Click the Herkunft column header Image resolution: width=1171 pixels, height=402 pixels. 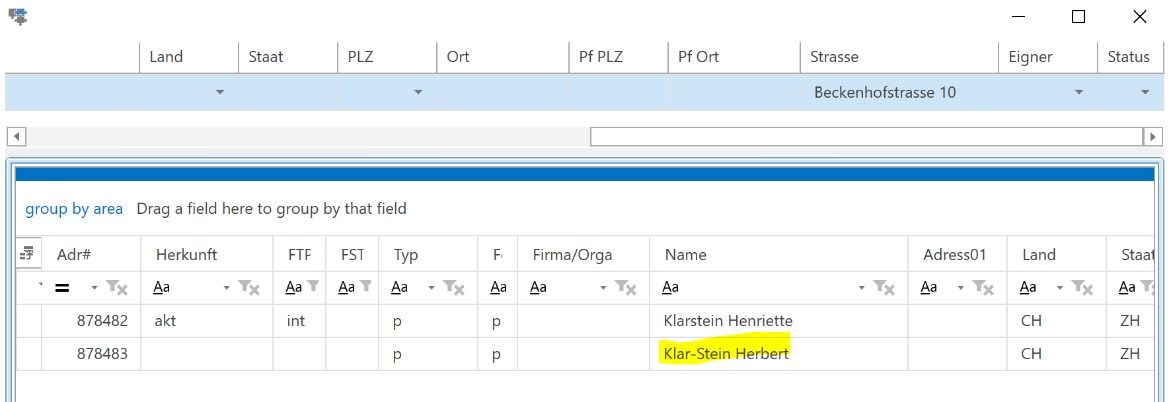tap(186, 254)
